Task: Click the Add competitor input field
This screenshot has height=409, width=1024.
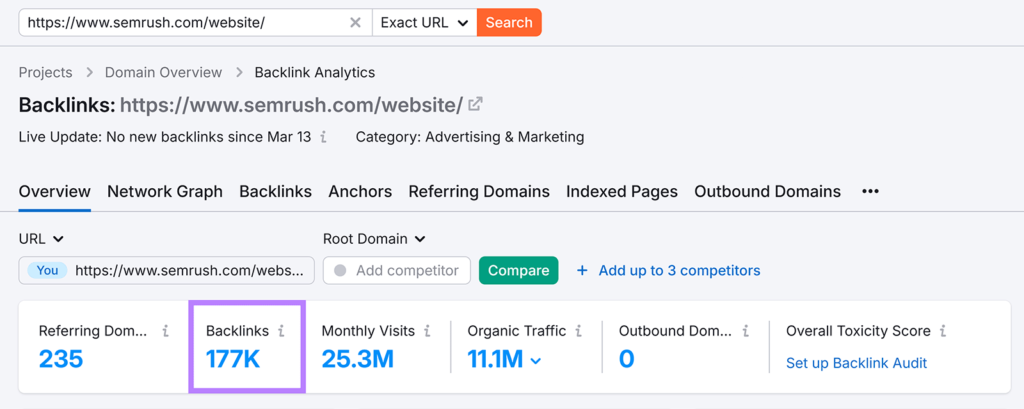Action: pos(397,270)
